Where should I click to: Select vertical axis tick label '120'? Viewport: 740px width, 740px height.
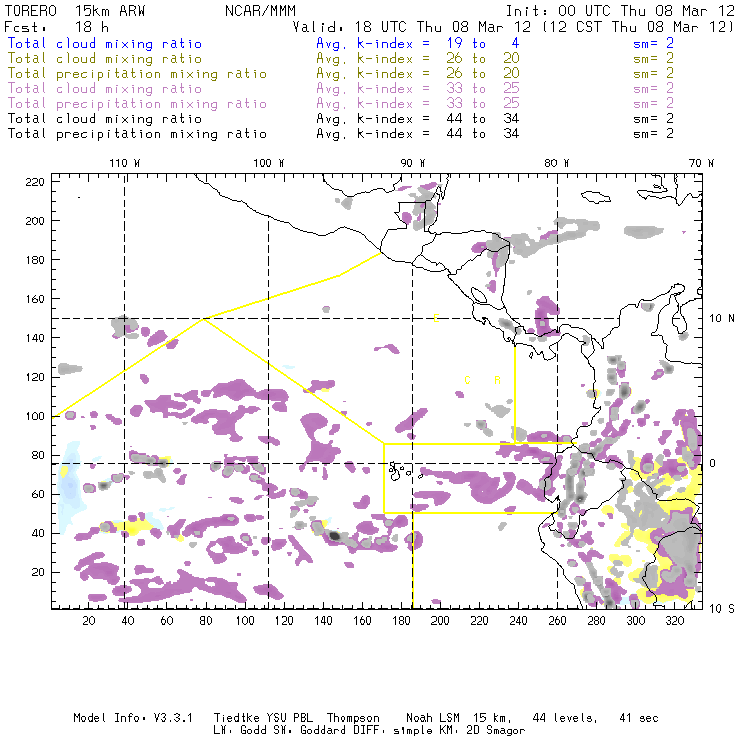click(x=35, y=377)
